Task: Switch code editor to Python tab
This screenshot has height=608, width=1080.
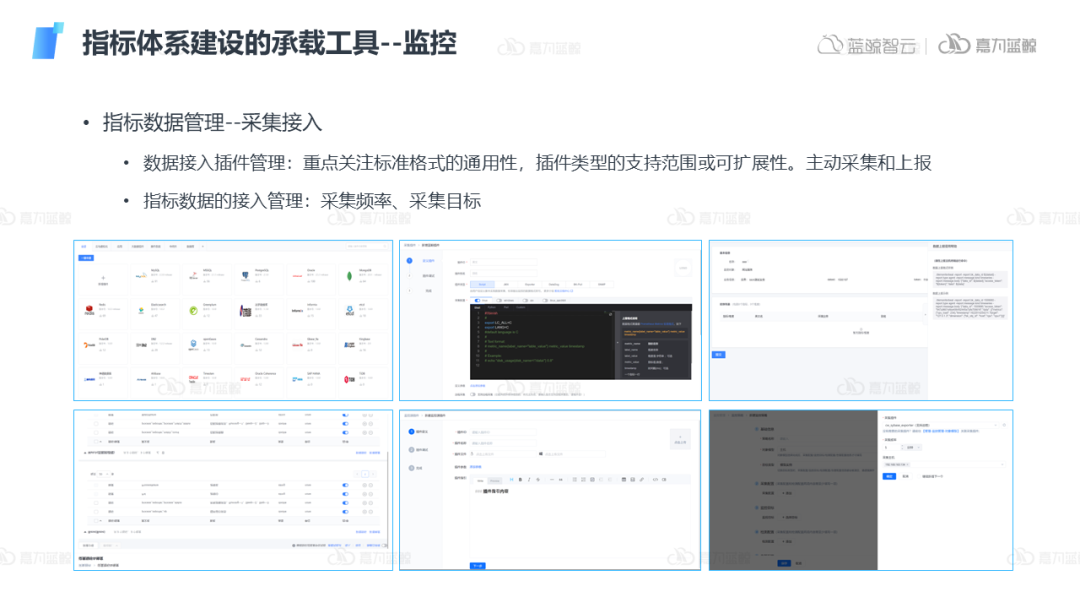Action: (492, 307)
